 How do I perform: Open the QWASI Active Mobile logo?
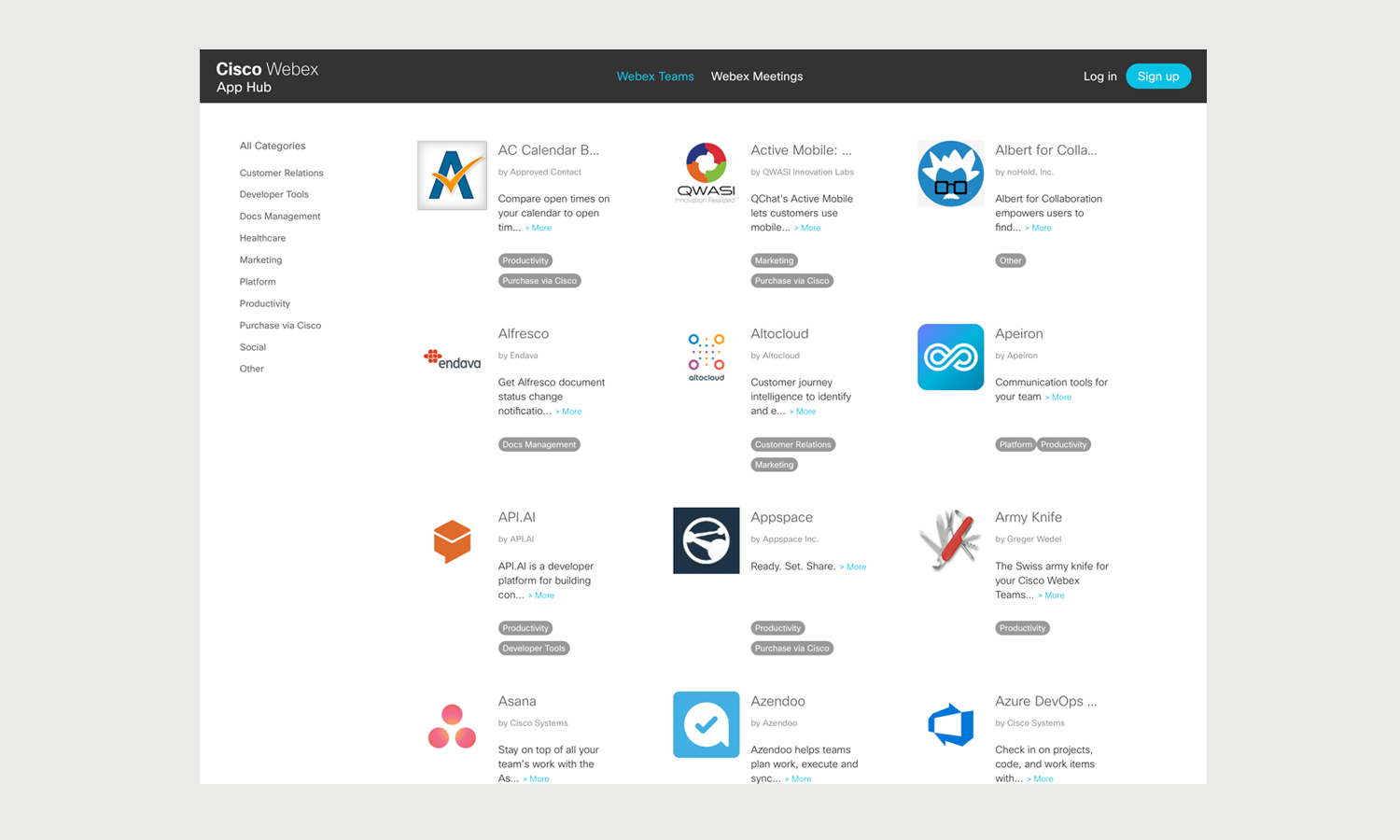click(x=707, y=174)
